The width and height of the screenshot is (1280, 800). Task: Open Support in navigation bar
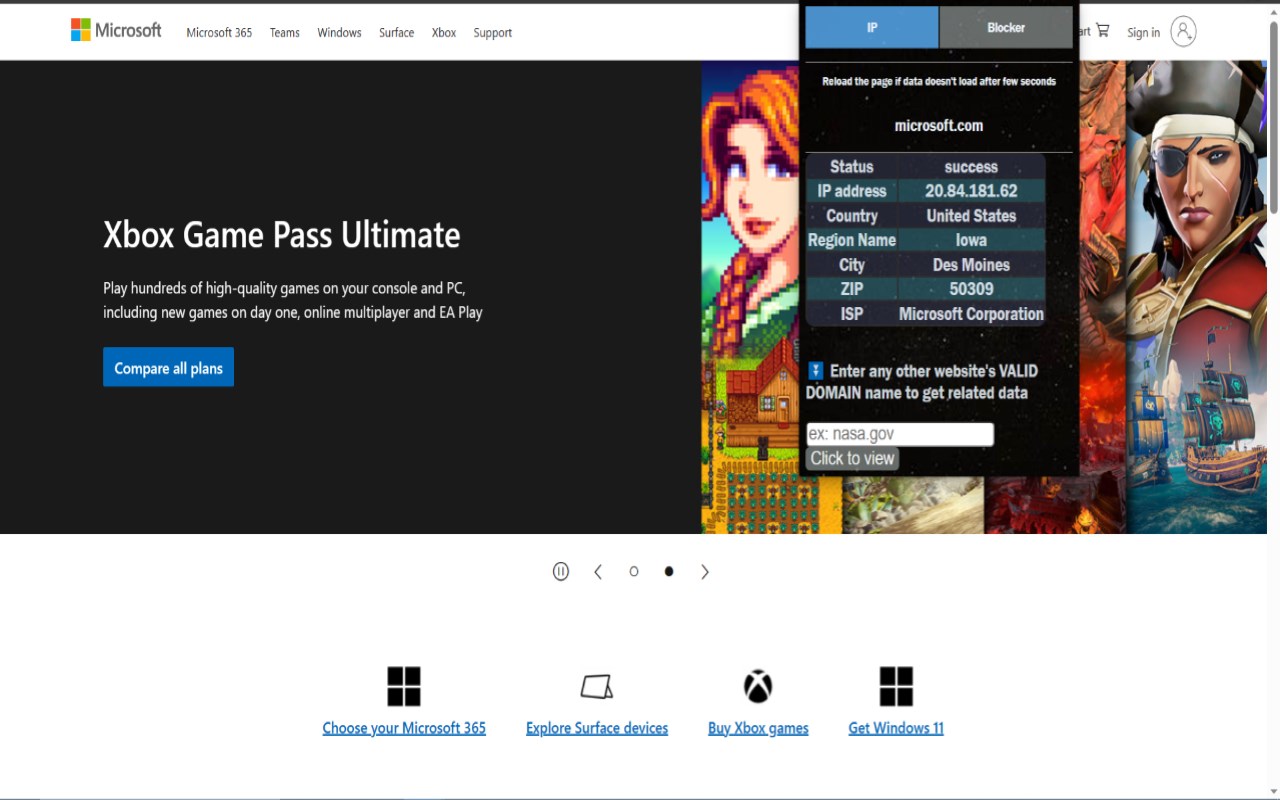coord(493,33)
